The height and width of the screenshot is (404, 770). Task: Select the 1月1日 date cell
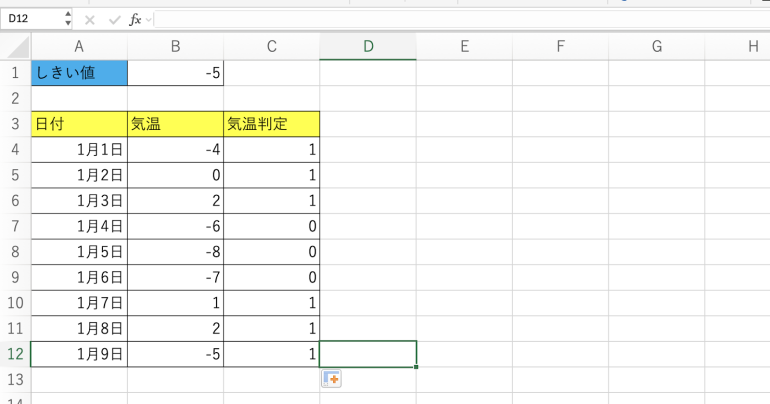[x=79, y=149]
